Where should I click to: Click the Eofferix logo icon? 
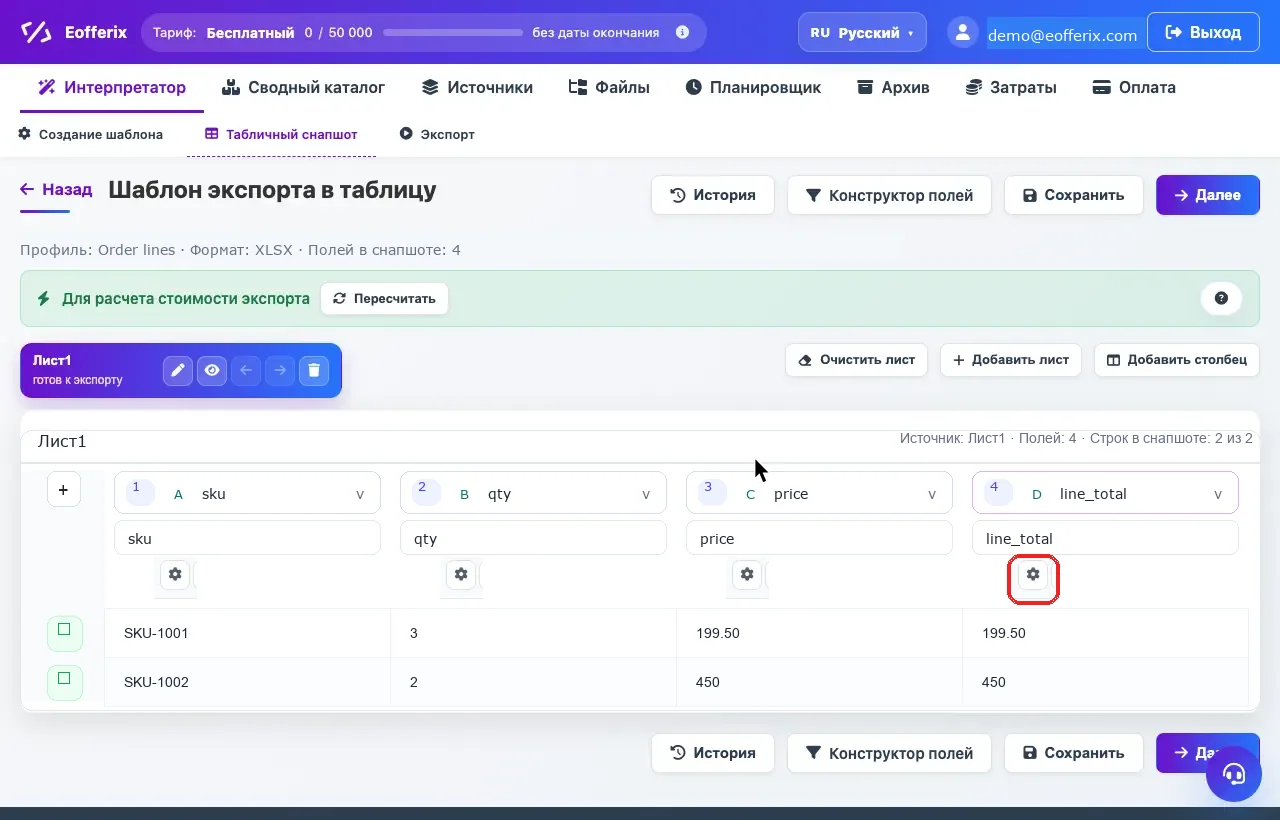(36, 32)
